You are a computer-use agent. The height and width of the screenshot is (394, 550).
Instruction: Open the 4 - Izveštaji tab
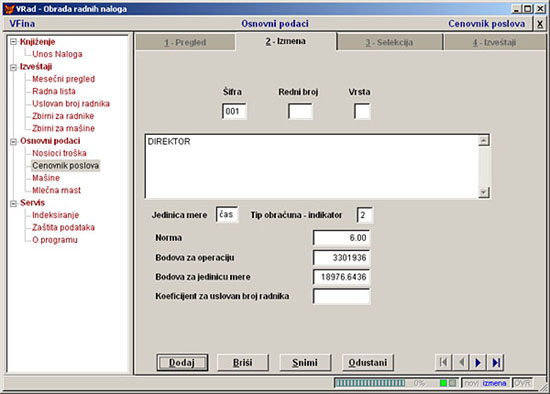pyautogui.click(x=494, y=42)
